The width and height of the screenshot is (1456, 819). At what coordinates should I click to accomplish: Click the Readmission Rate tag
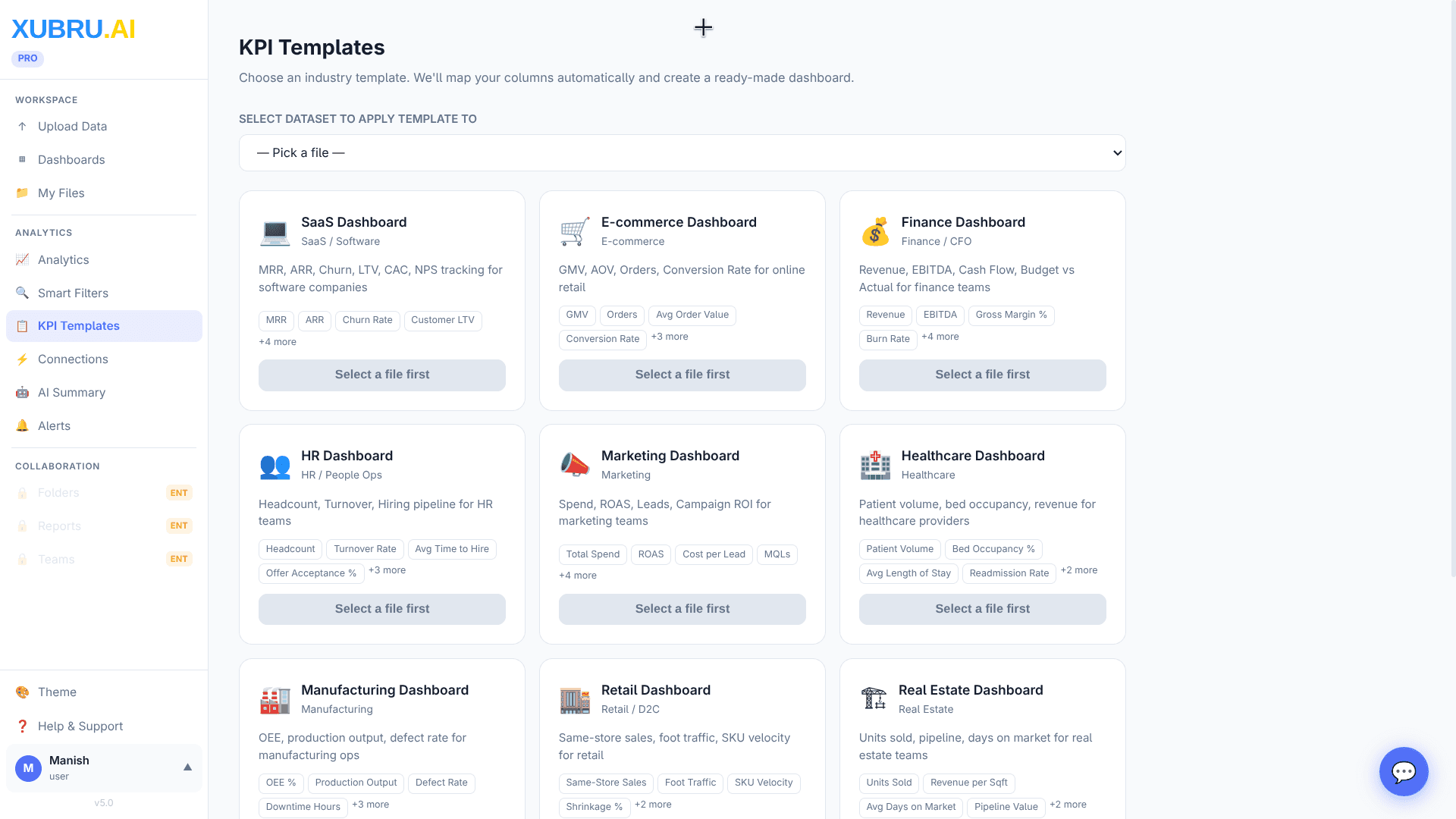(1009, 574)
